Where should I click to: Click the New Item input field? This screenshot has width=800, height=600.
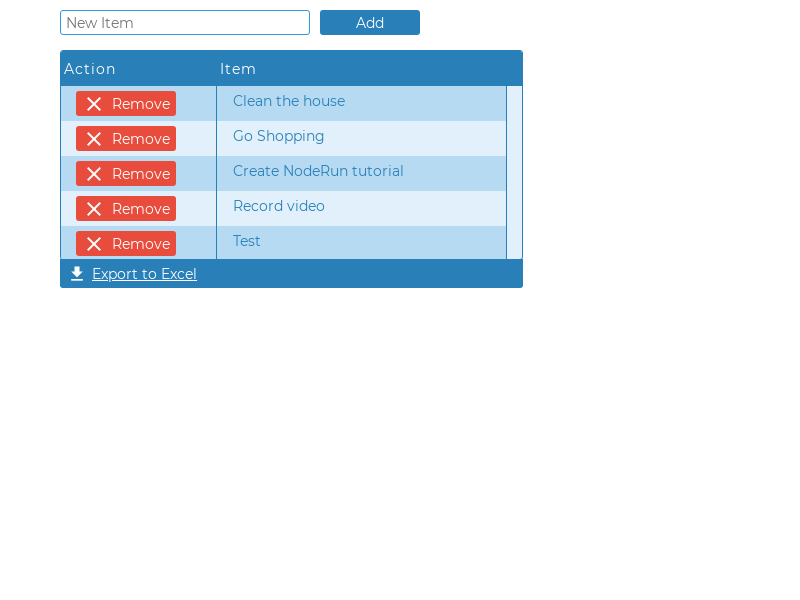(185, 22)
